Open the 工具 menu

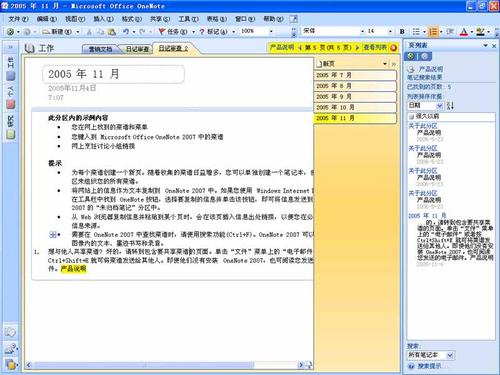pos(188,19)
